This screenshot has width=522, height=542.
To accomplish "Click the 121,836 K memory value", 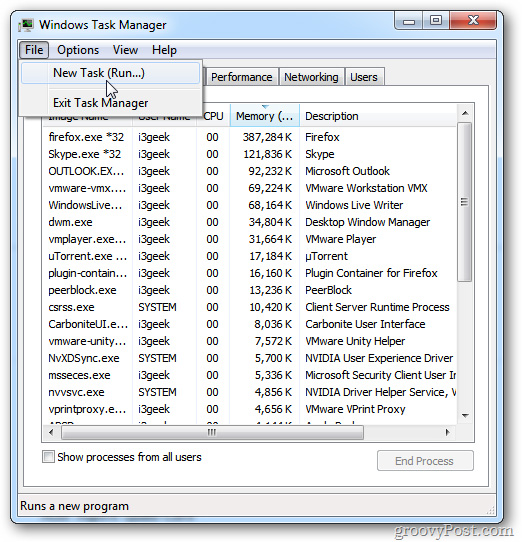I will (x=268, y=154).
